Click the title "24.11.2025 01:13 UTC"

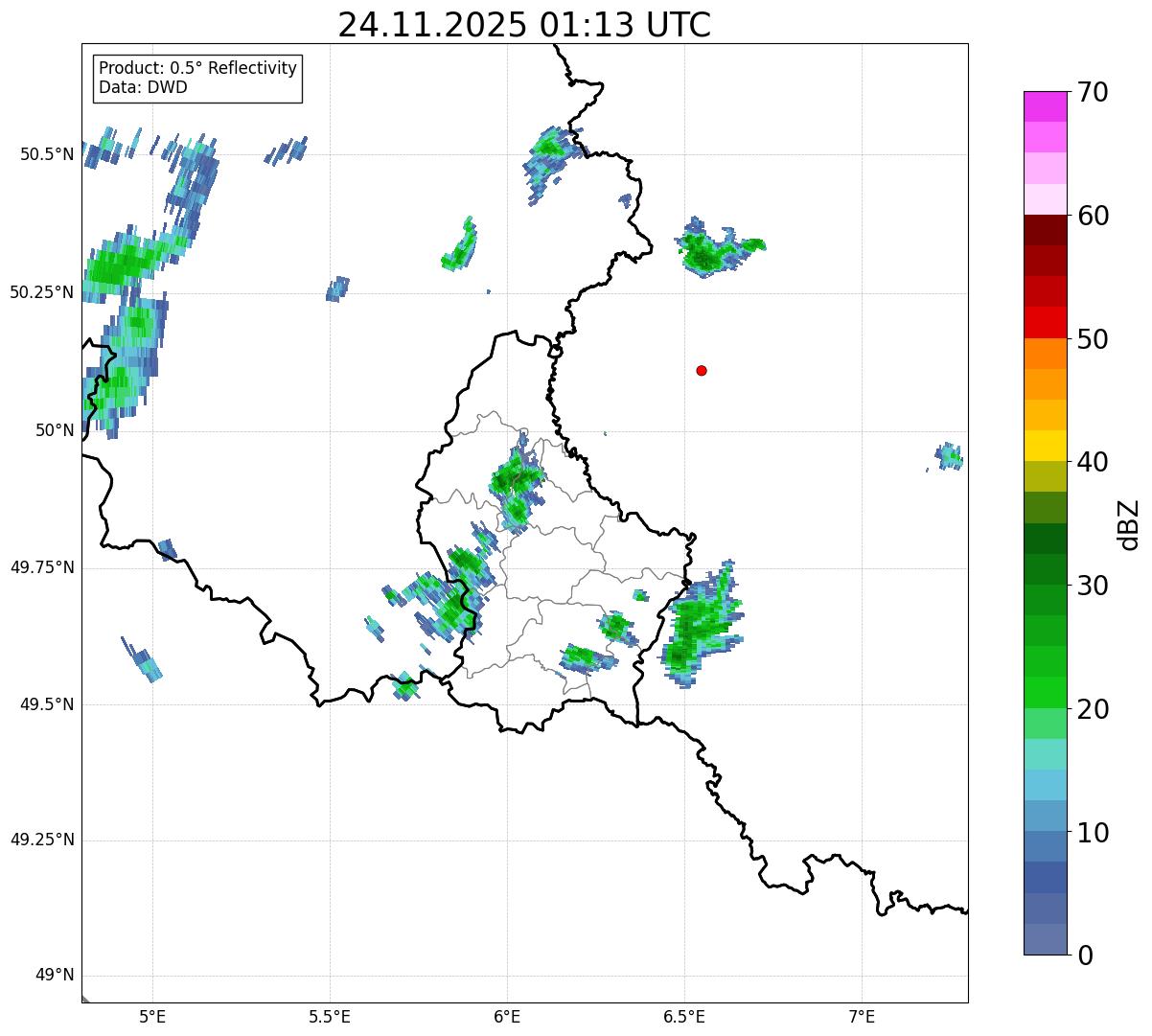tap(524, 25)
